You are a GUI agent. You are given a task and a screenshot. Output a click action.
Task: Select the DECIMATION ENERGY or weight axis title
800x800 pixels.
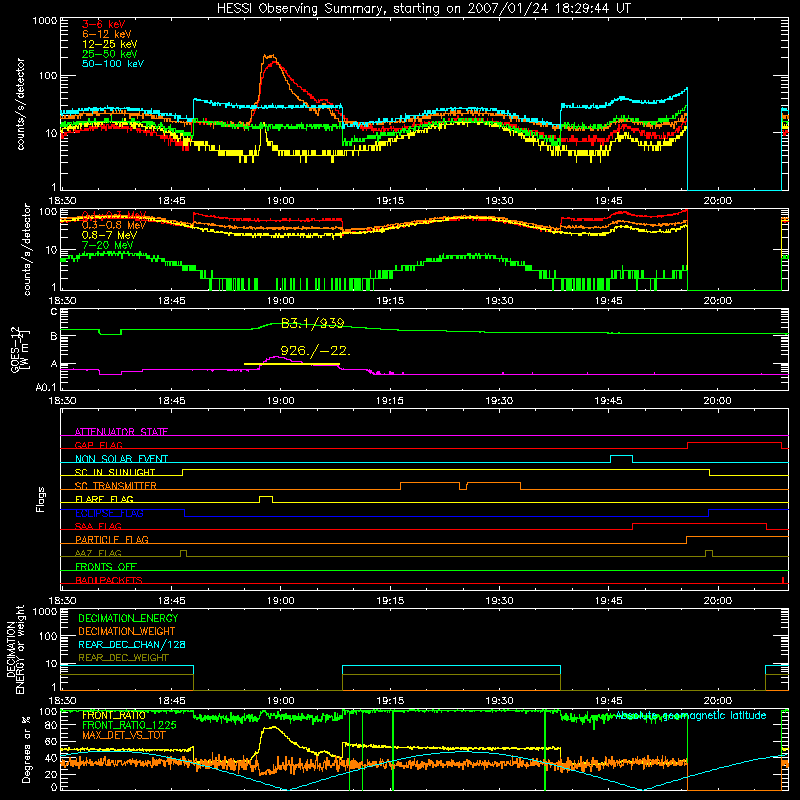(15, 649)
